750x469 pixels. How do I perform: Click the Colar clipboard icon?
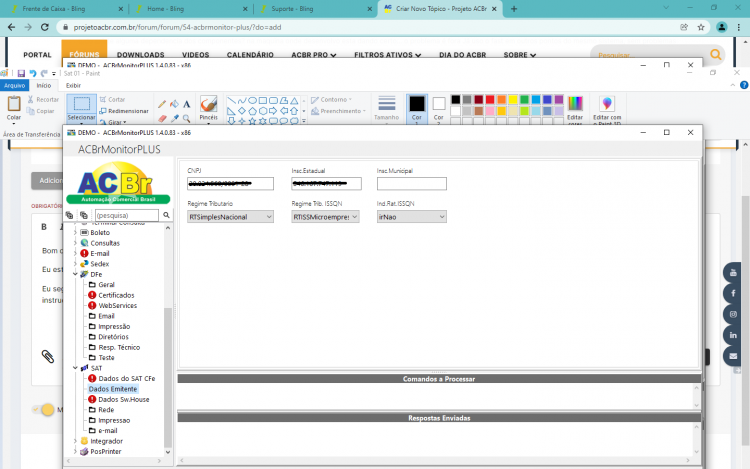point(14,104)
